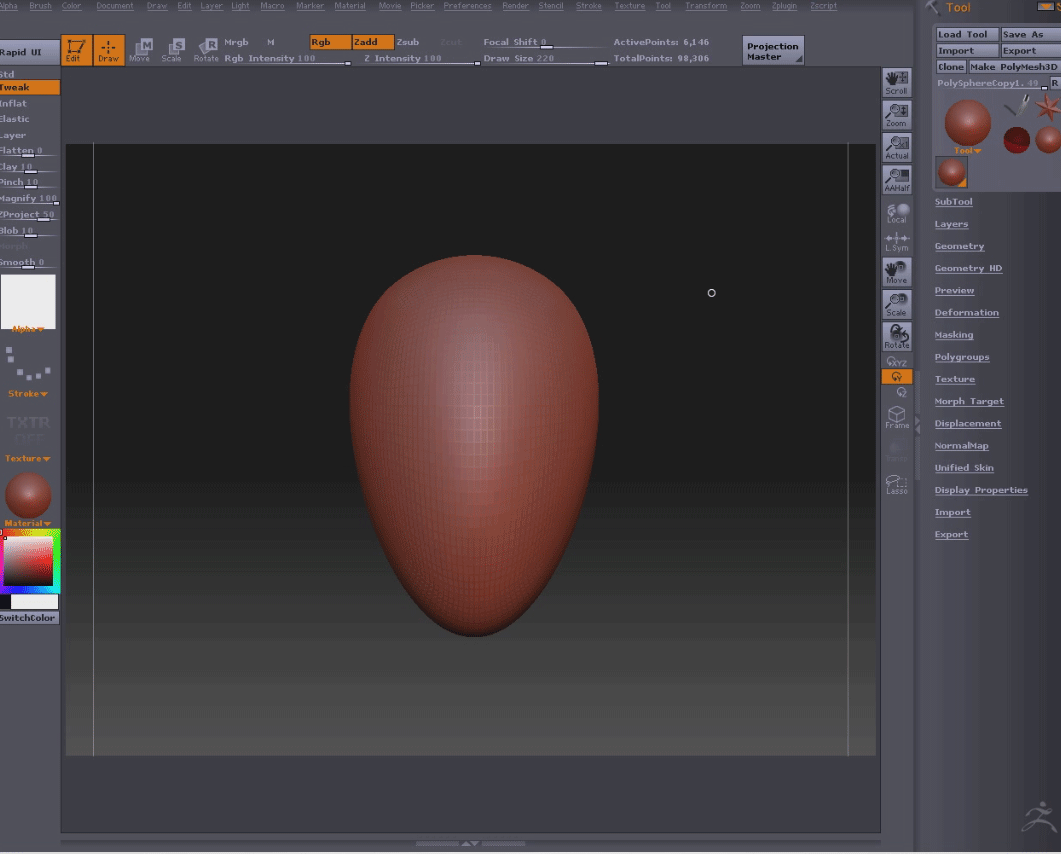This screenshot has height=854, width=1061.
Task: Click the Scroll canvas icon
Action: point(897,83)
